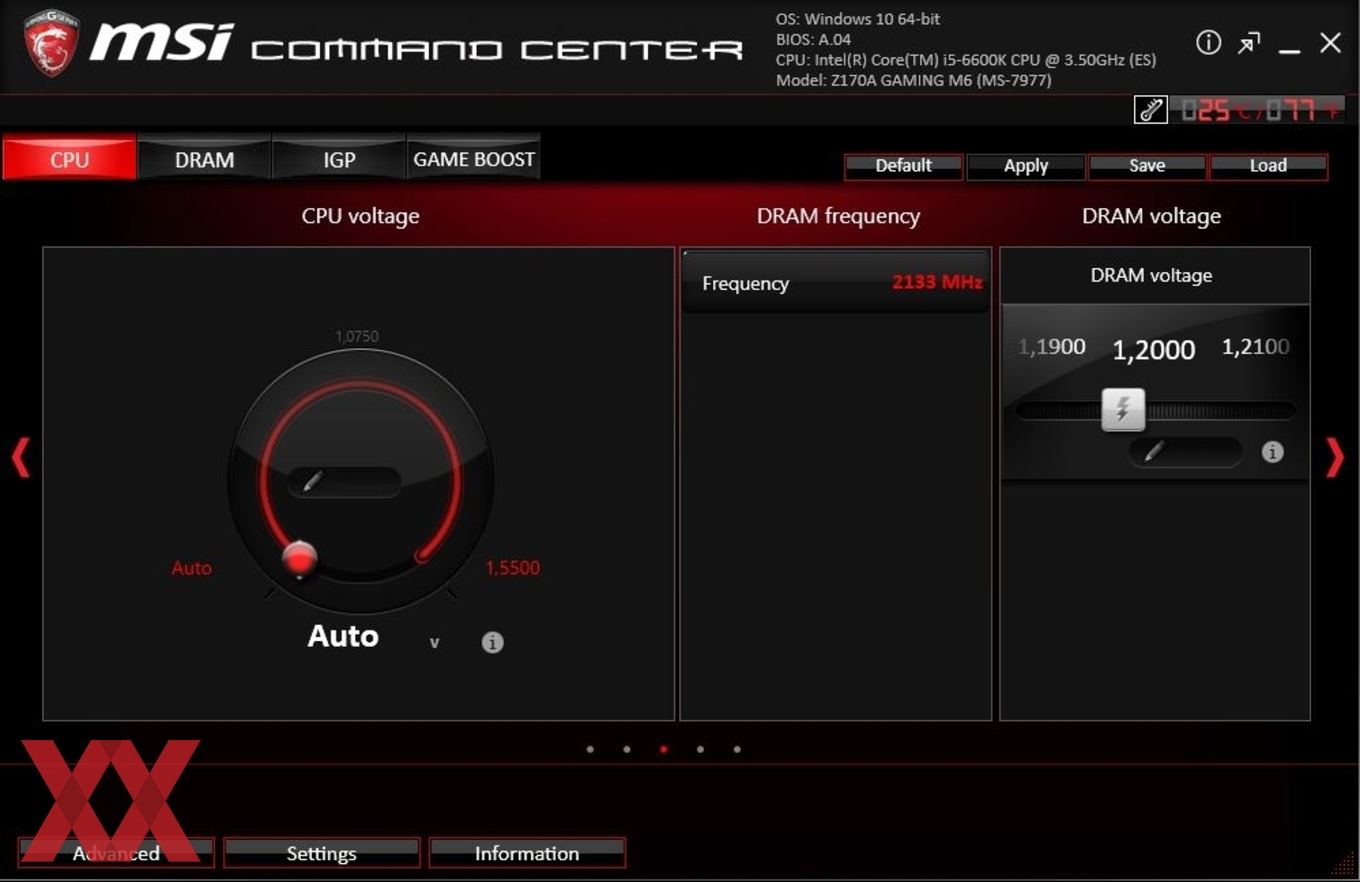Viewport: 1360px width, 882px height.
Task: Go to next page with right red arrow
Action: coord(1335,458)
